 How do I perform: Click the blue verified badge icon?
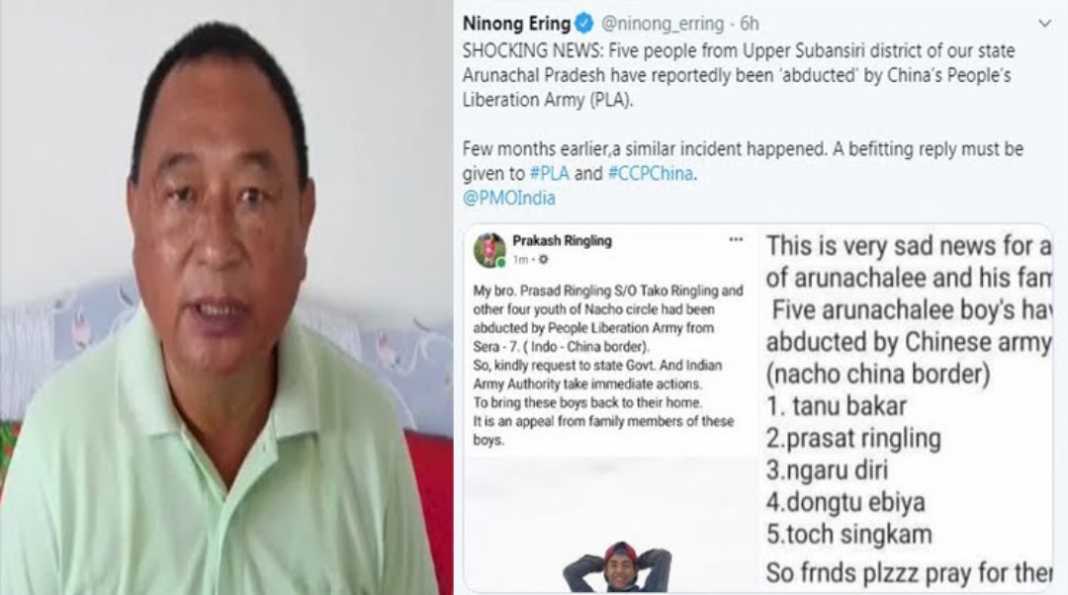[x=584, y=24]
